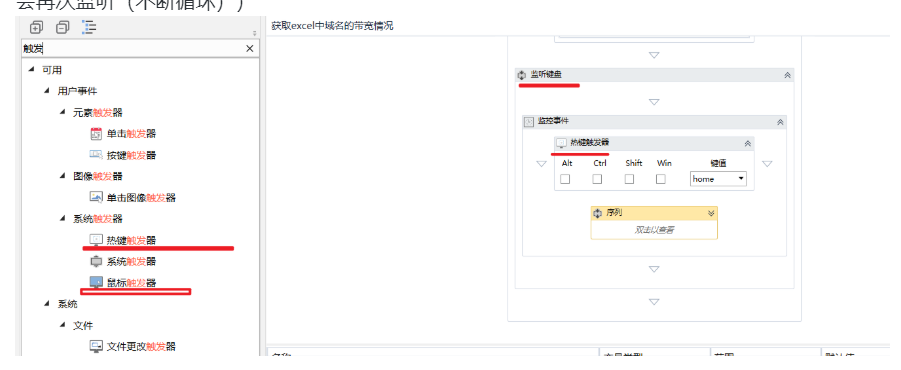Collapse the 系统 tree node

(x=47, y=304)
